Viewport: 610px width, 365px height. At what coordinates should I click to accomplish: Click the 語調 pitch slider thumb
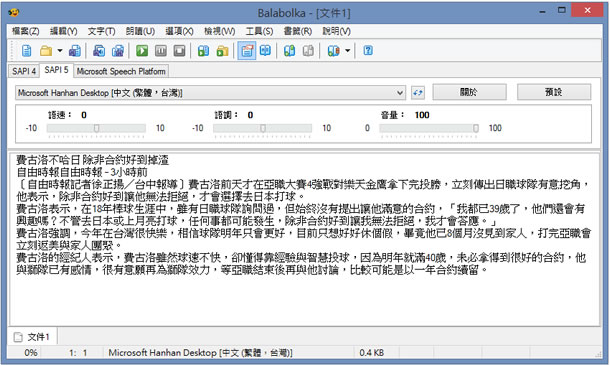(x=263, y=128)
